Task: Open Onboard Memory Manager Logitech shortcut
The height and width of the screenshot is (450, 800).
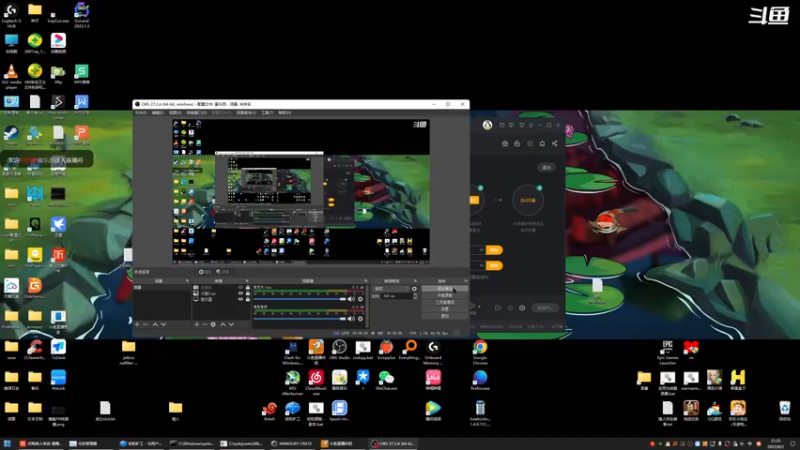Action: (x=433, y=352)
